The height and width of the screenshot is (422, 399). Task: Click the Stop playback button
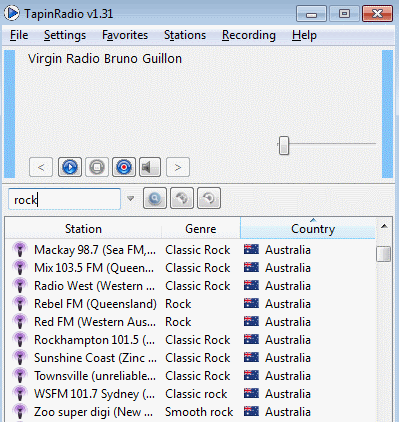point(97,167)
